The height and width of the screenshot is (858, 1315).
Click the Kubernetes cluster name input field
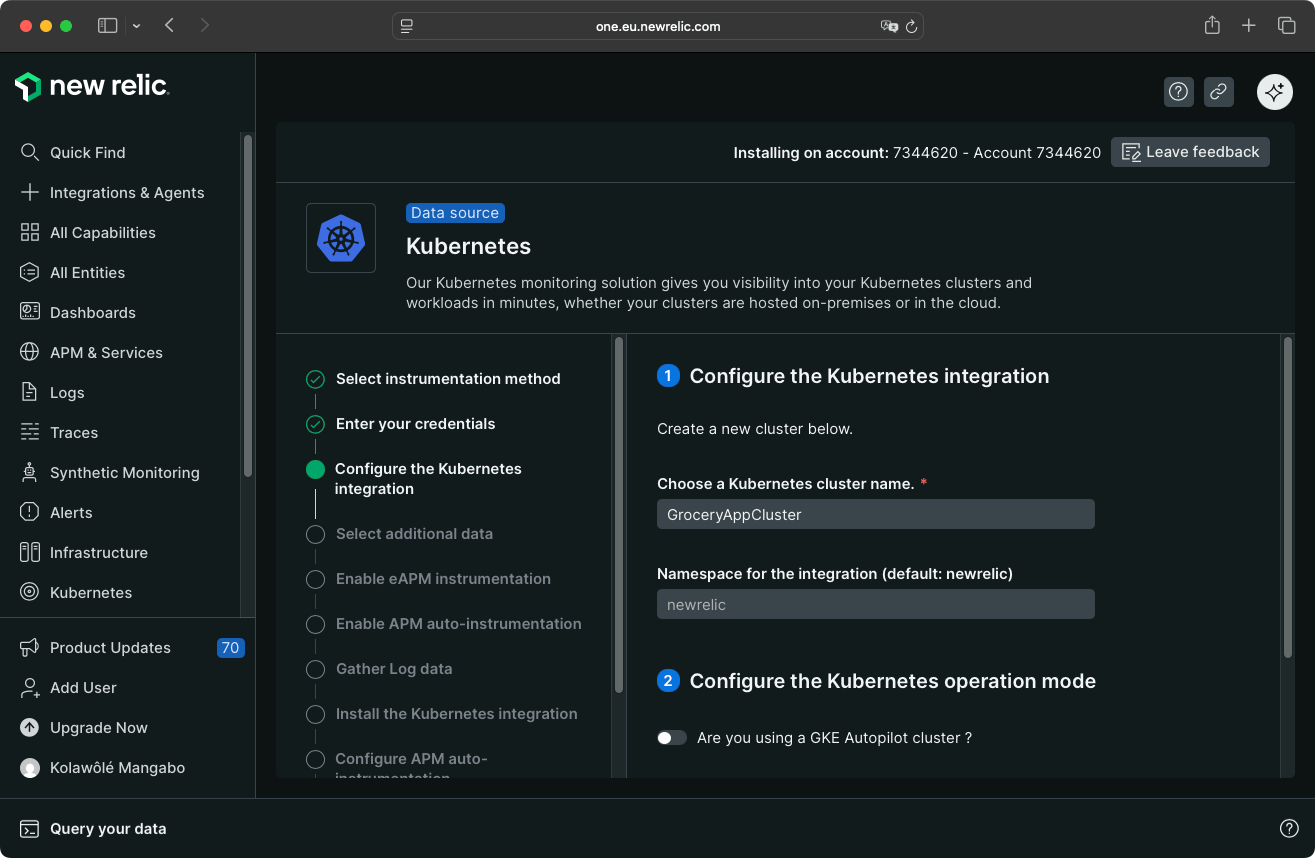(875, 514)
